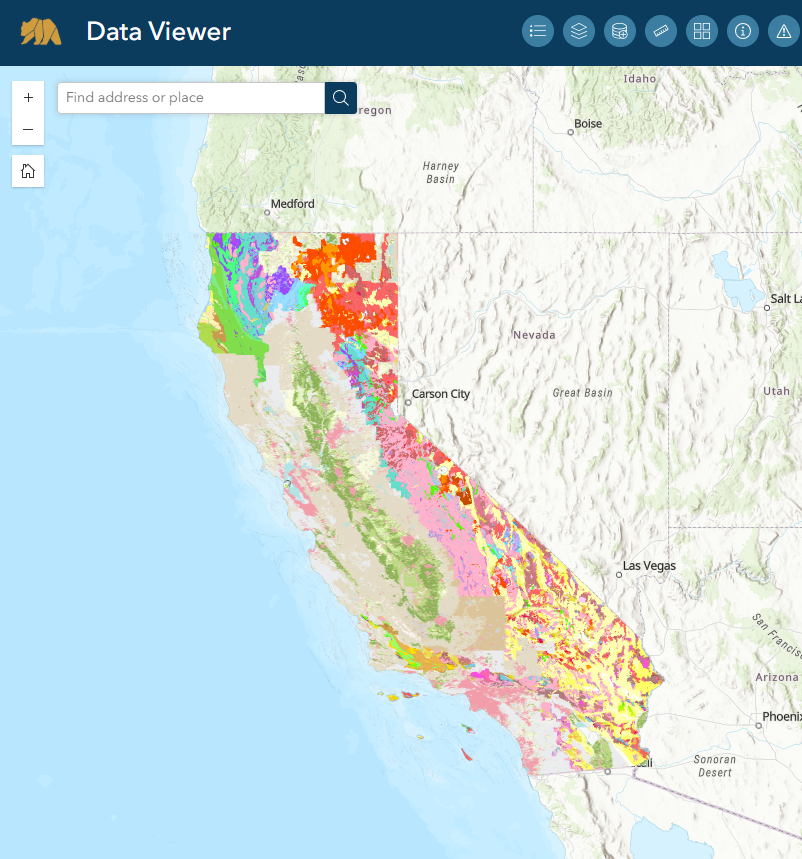Click the Carson City map label
Image resolution: width=802 pixels, height=859 pixels.
tap(439, 394)
